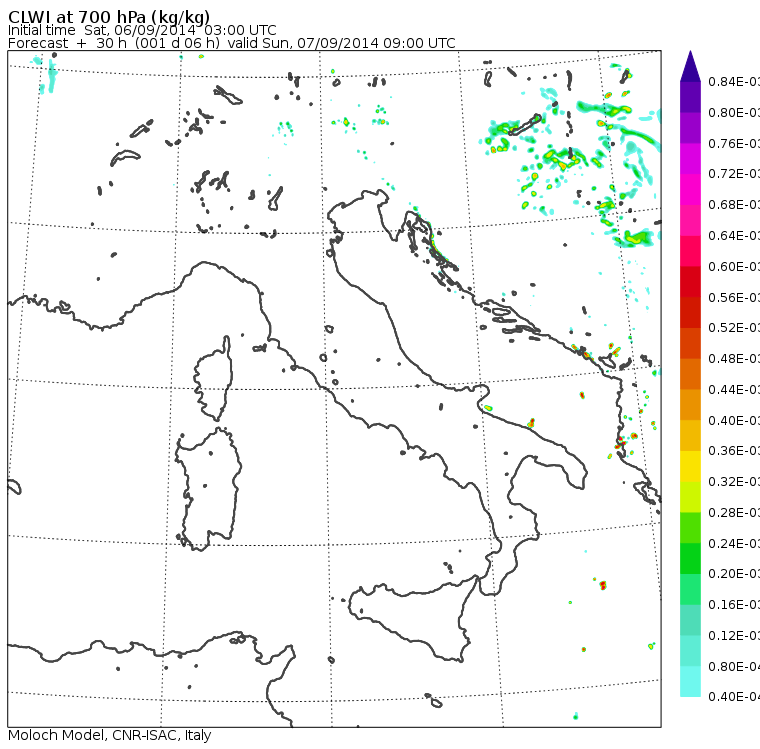Select the orange swatch between 0.40E-03 and 0.44E-03
Viewport: 760px width, 749px height.
pos(690,405)
